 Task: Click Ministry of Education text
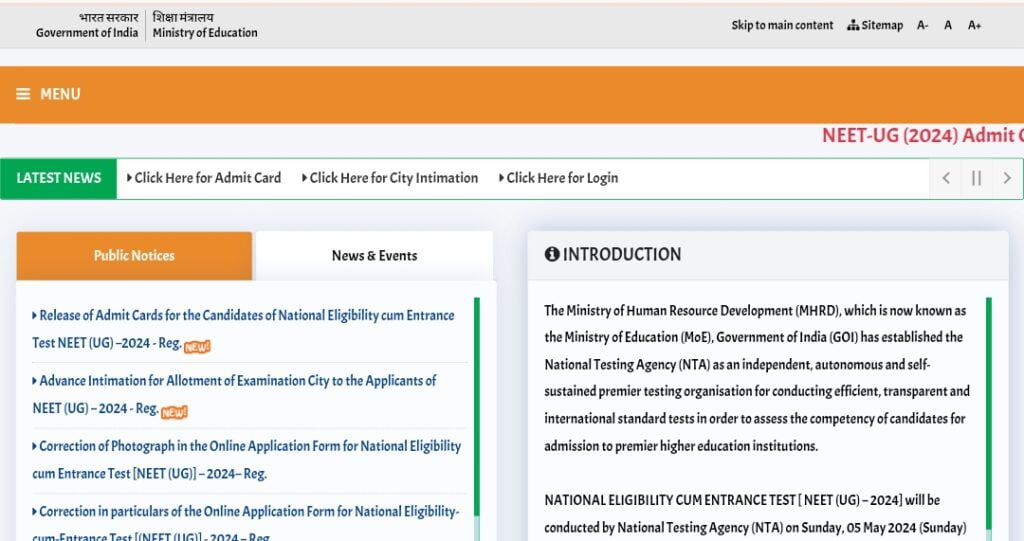[x=205, y=33]
